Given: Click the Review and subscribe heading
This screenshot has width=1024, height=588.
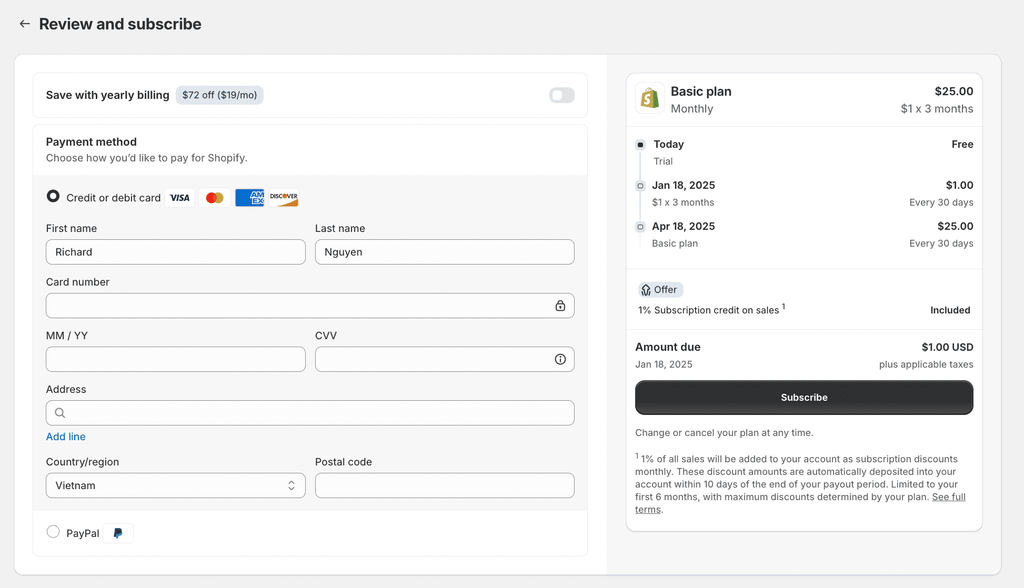Looking at the screenshot, I should pos(120,24).
